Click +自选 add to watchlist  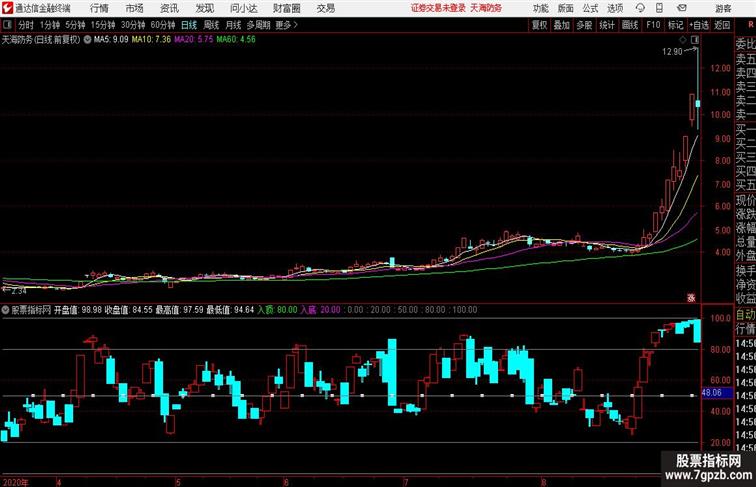pyautogui.click(x=699, y=25)
